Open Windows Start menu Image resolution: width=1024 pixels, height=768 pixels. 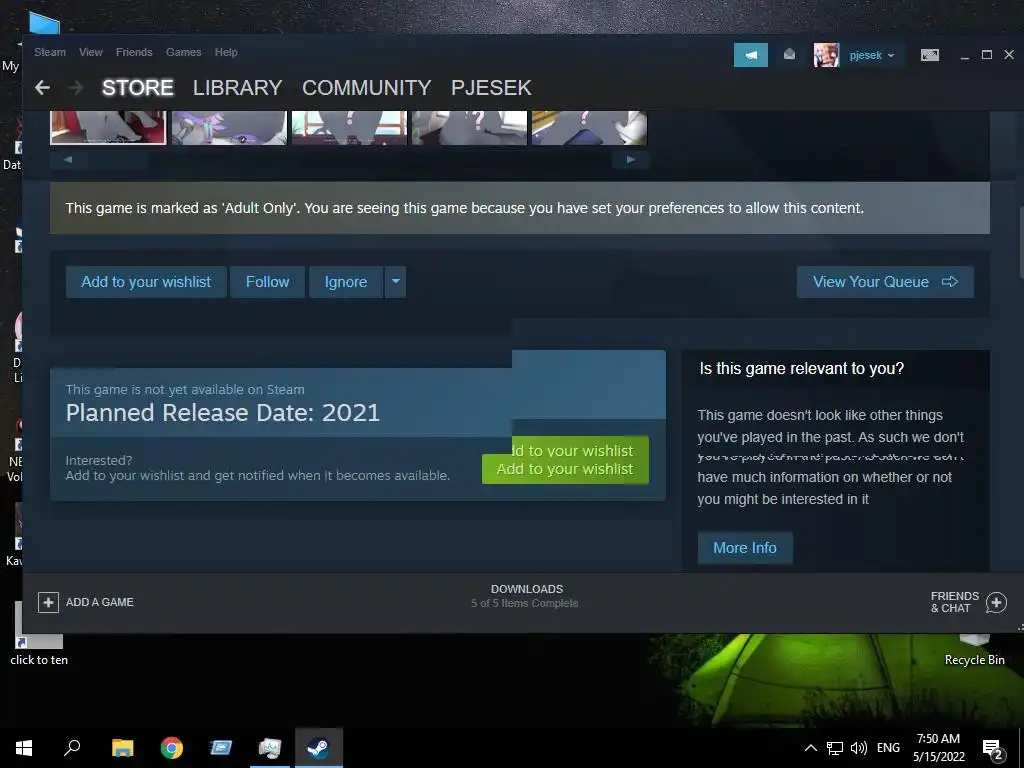(24, 748)
